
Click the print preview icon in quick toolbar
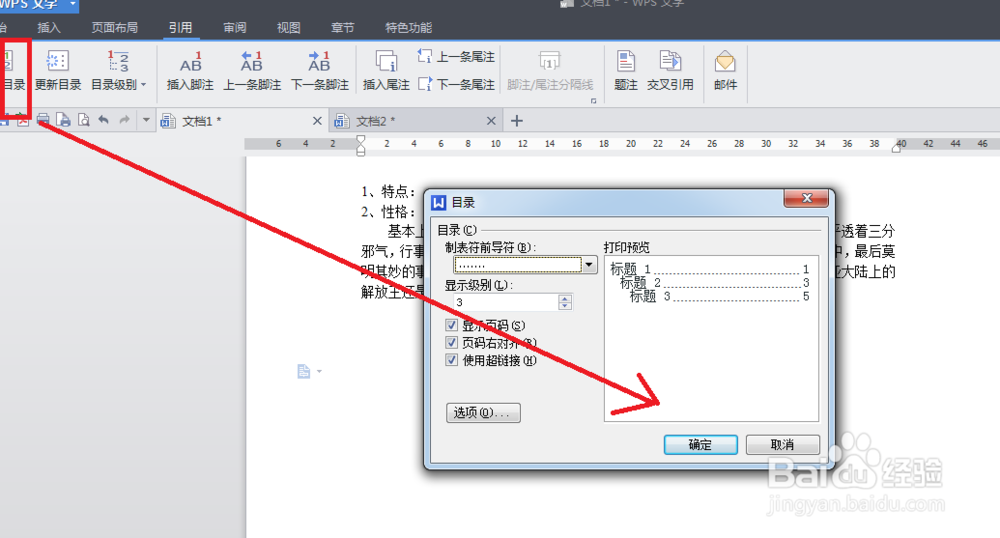point(84,120)
